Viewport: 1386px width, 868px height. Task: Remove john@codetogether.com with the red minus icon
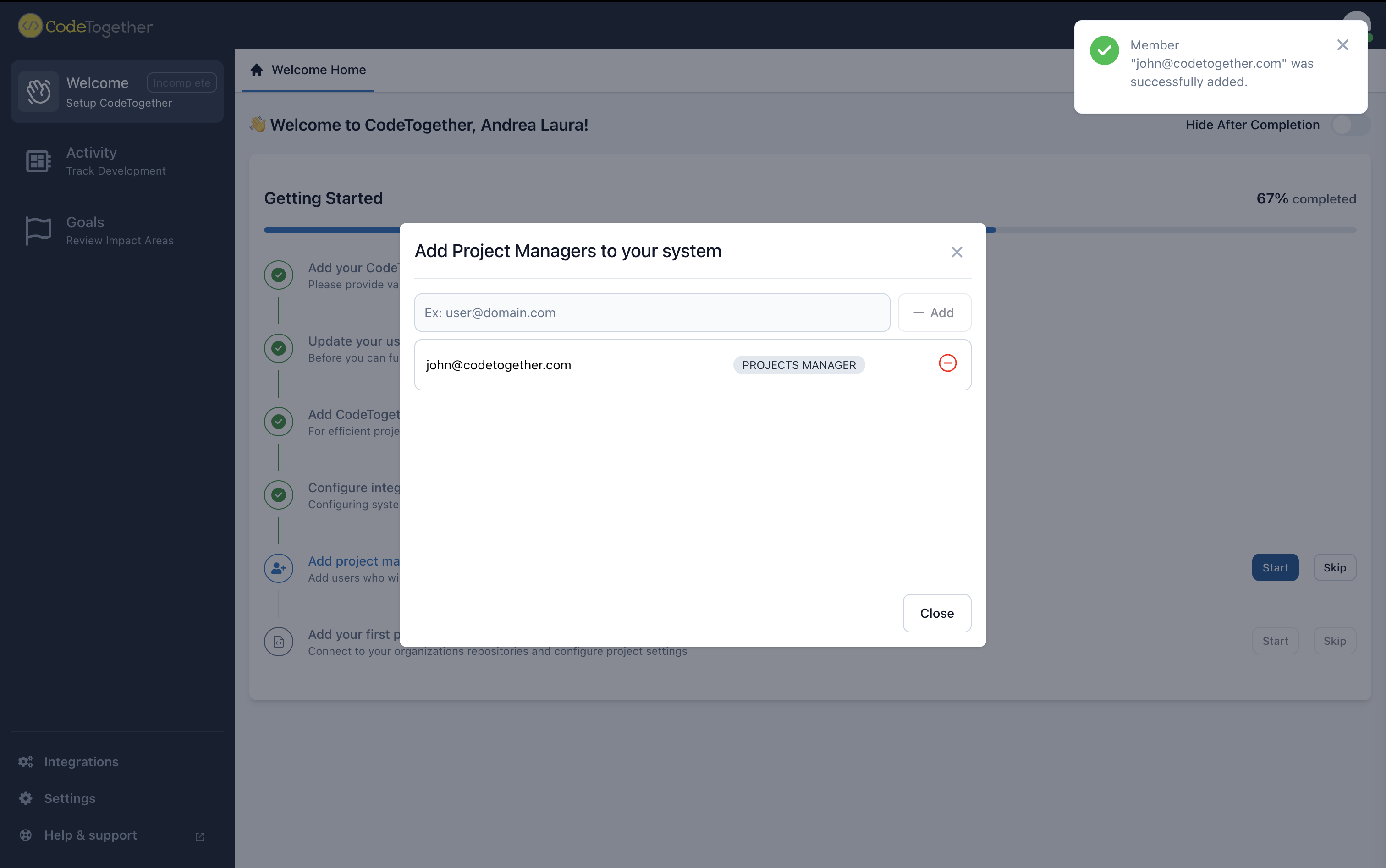coord(947,363)
